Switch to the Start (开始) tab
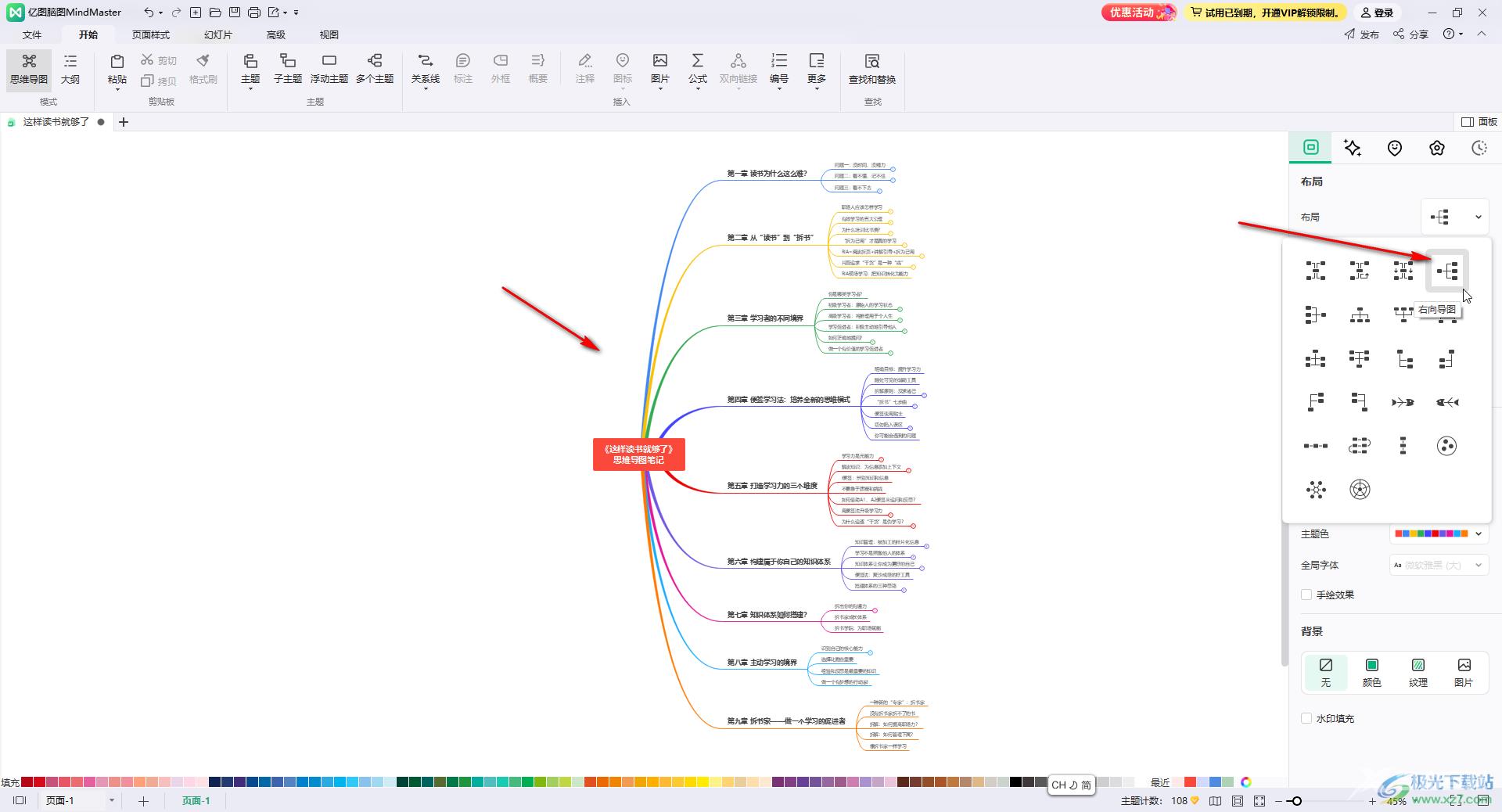The image size is (1502, 812). tap(88, 34)
